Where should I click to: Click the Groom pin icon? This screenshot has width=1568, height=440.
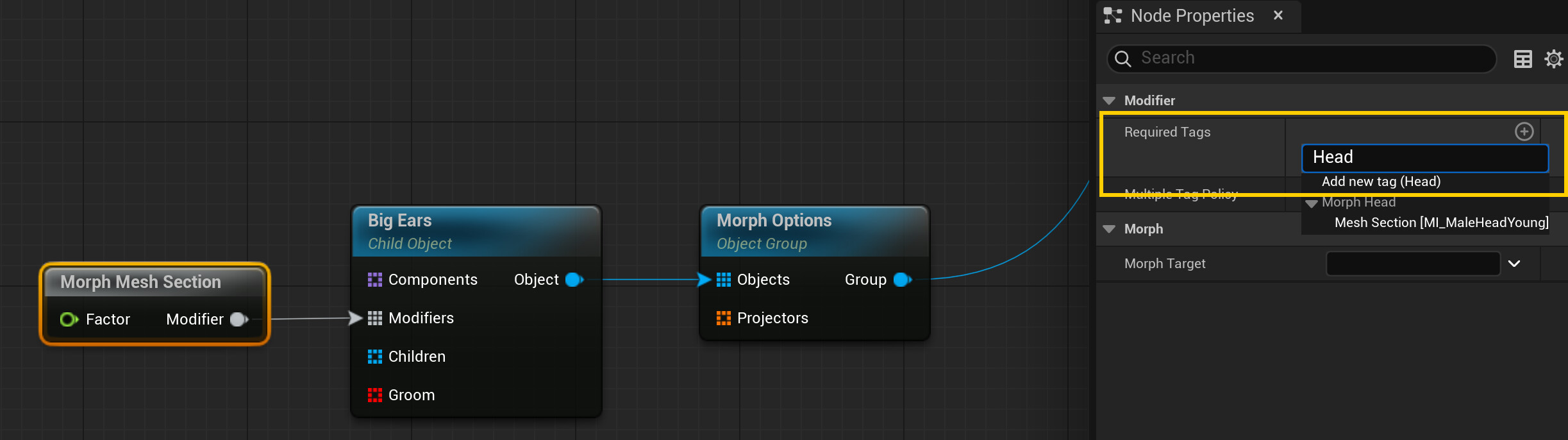[x=375, y=395]
